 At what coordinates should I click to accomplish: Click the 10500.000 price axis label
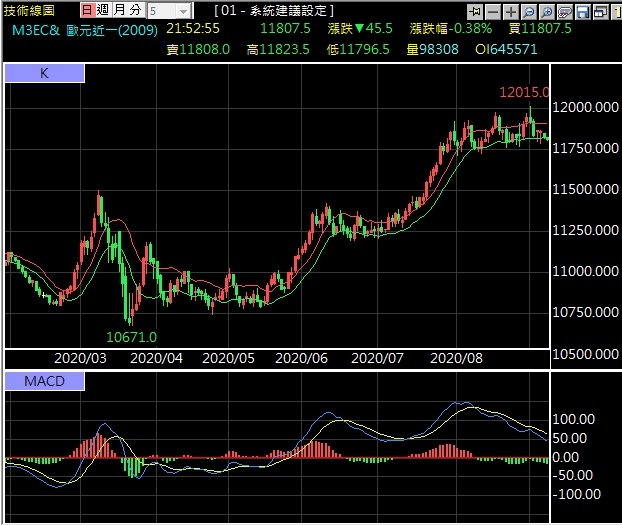point(586,354)
